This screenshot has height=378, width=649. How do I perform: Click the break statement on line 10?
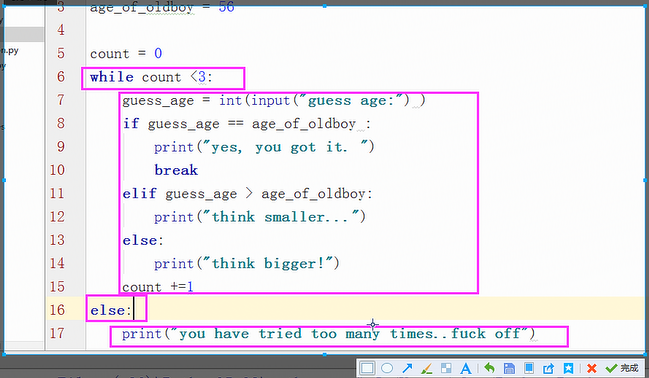tap(176, 170)
